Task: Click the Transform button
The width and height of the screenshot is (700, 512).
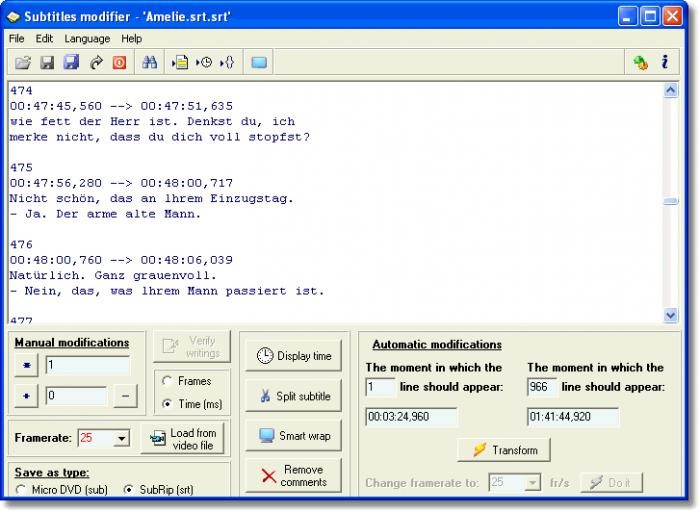Action: [x=504, y=450]
